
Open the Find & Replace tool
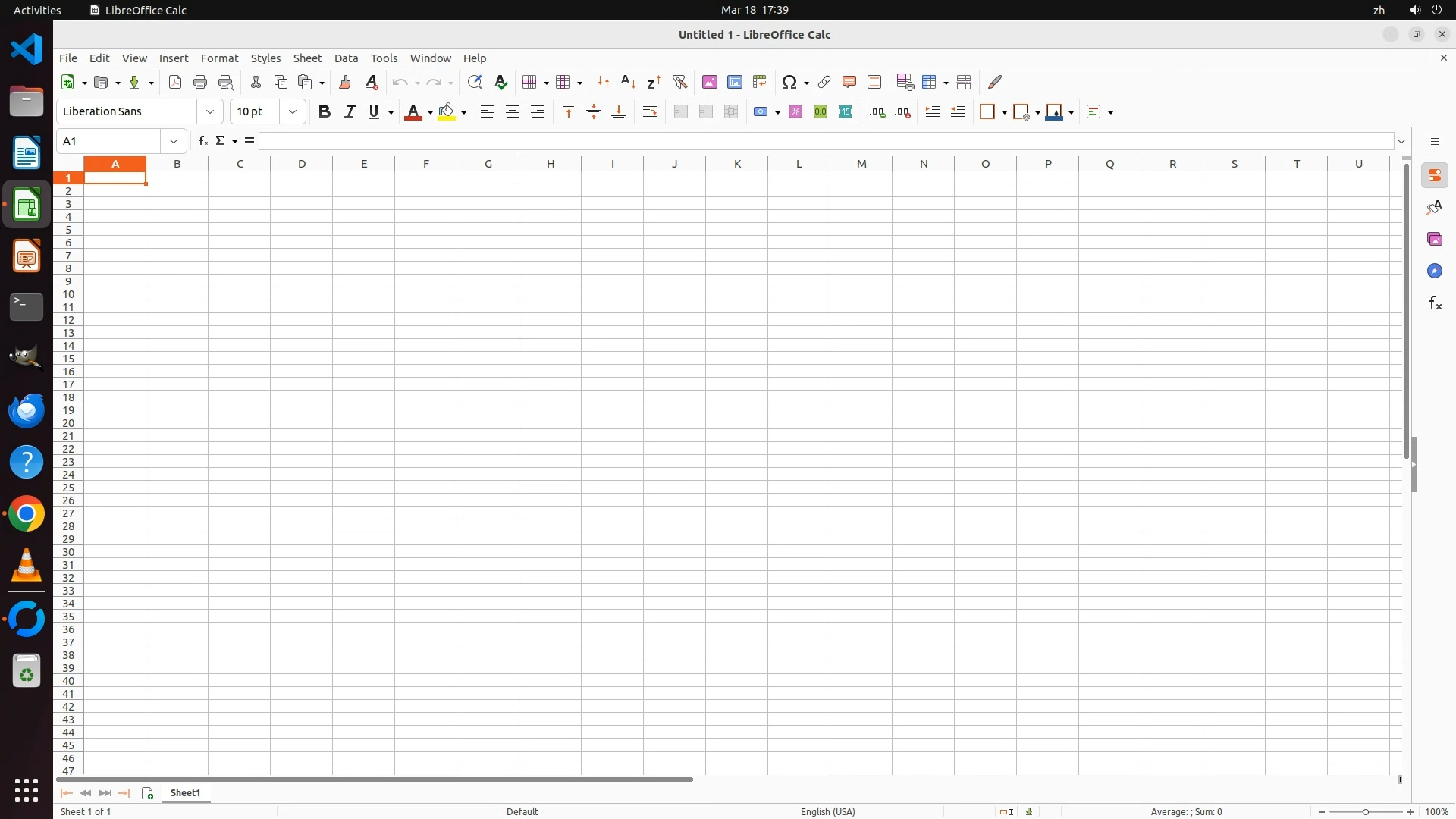tap(475, 82)
